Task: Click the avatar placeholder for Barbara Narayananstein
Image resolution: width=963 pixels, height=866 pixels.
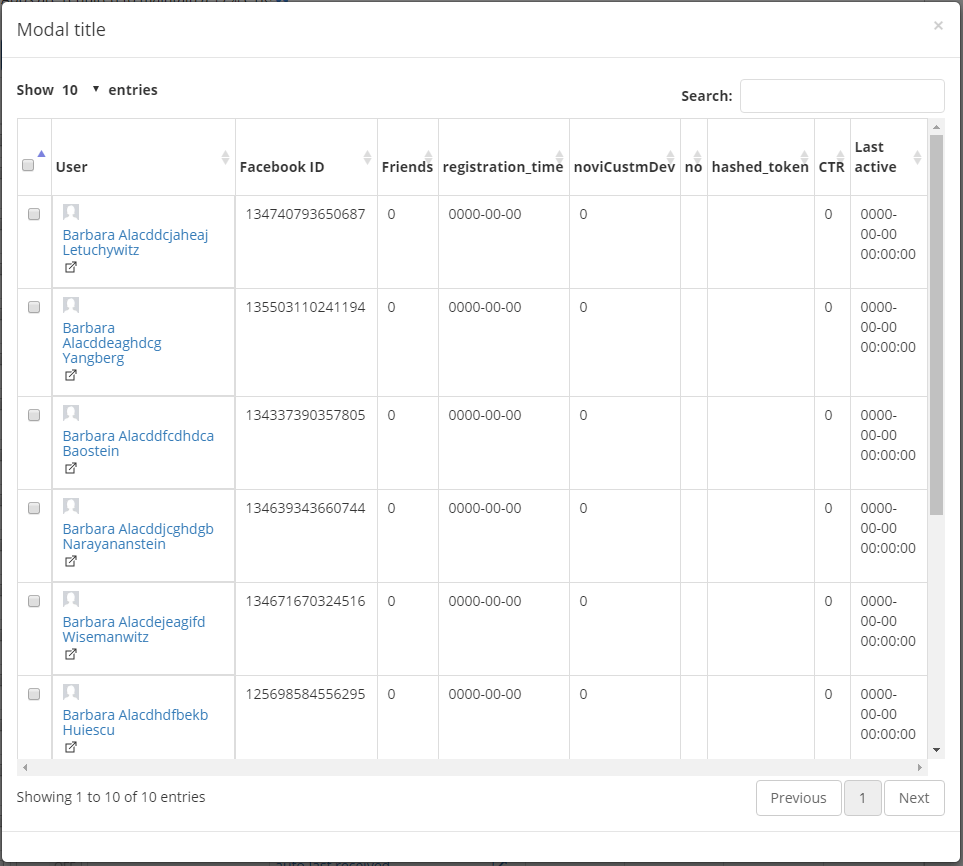Action: [70, 505]
